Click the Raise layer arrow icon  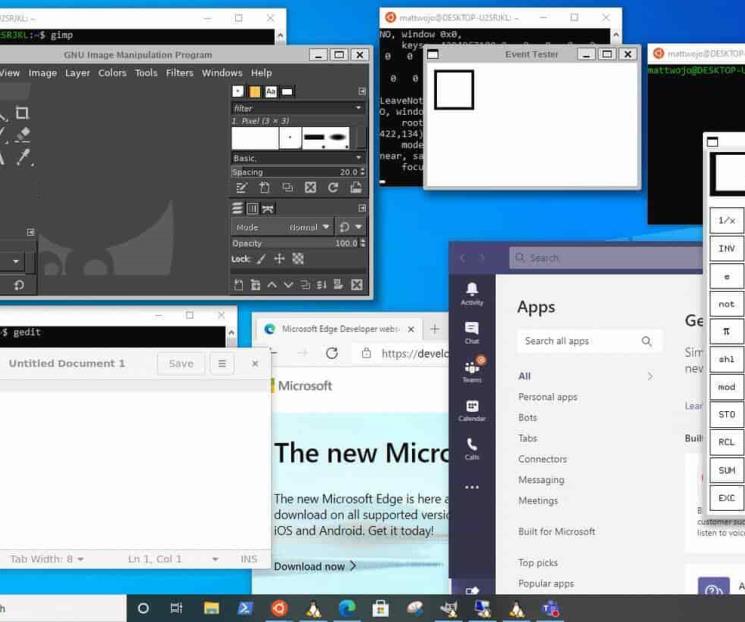[272, 285]
